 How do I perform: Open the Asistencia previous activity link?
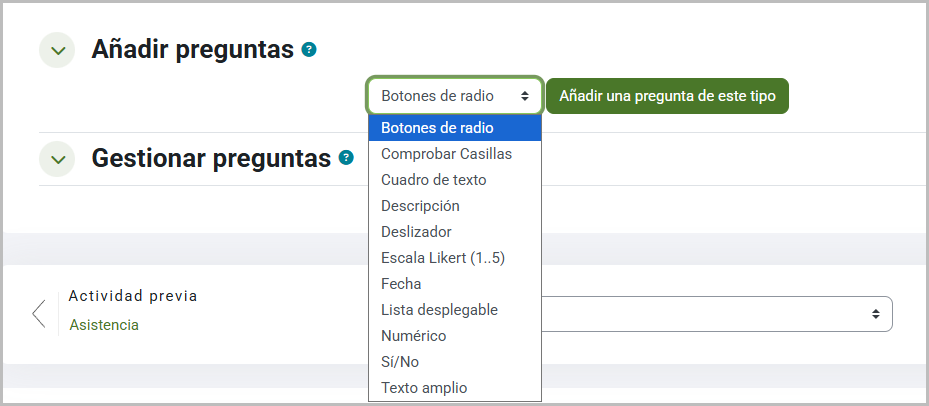coord(104,325)
